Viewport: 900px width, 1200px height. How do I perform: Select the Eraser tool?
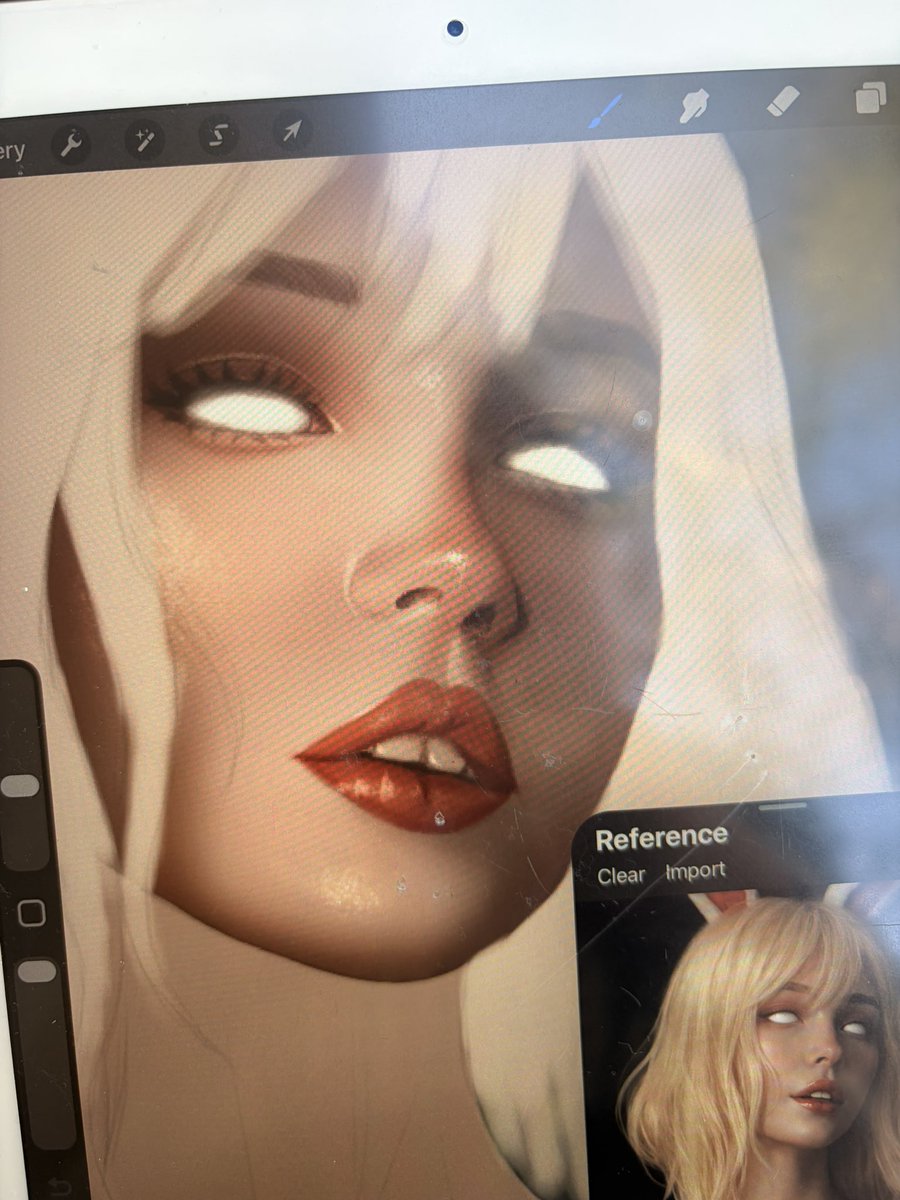click(x=783, y=100)
